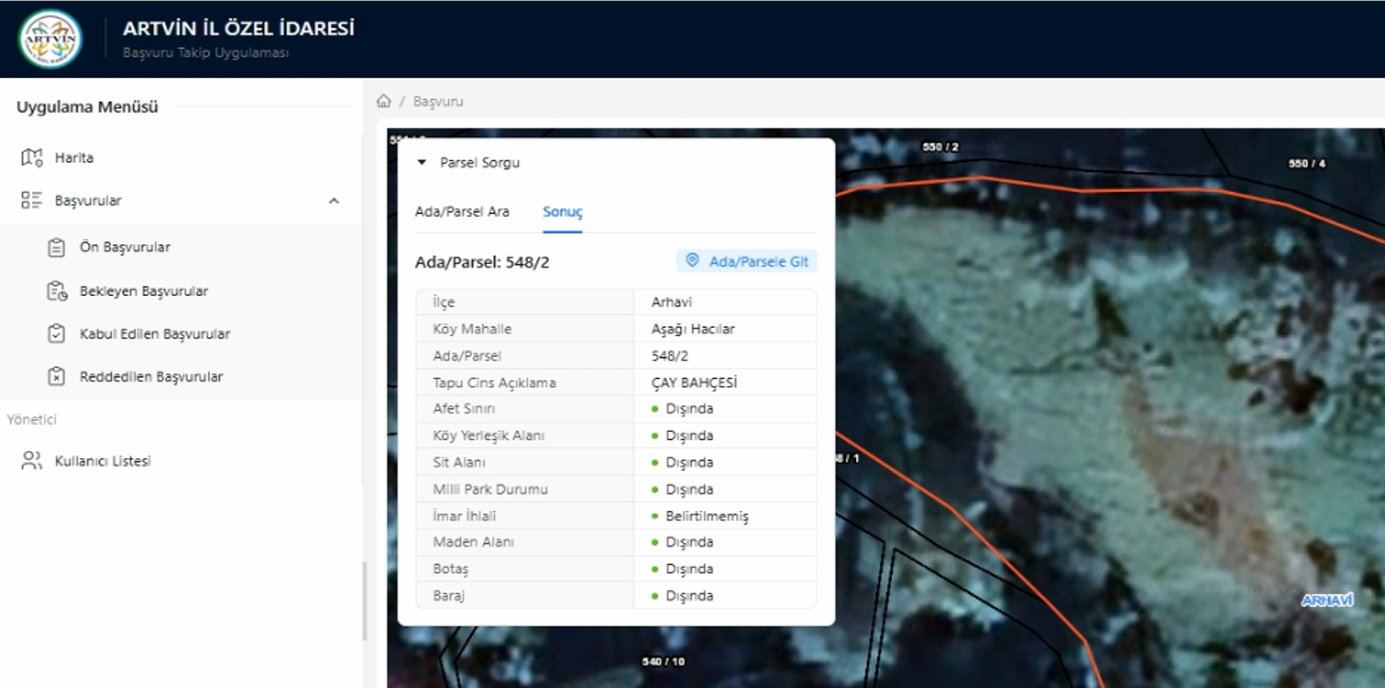This screenshot has height=688, width=1385.
Task: Click the Bekleyen Başvurular clock icon
Action: (57, 291)
